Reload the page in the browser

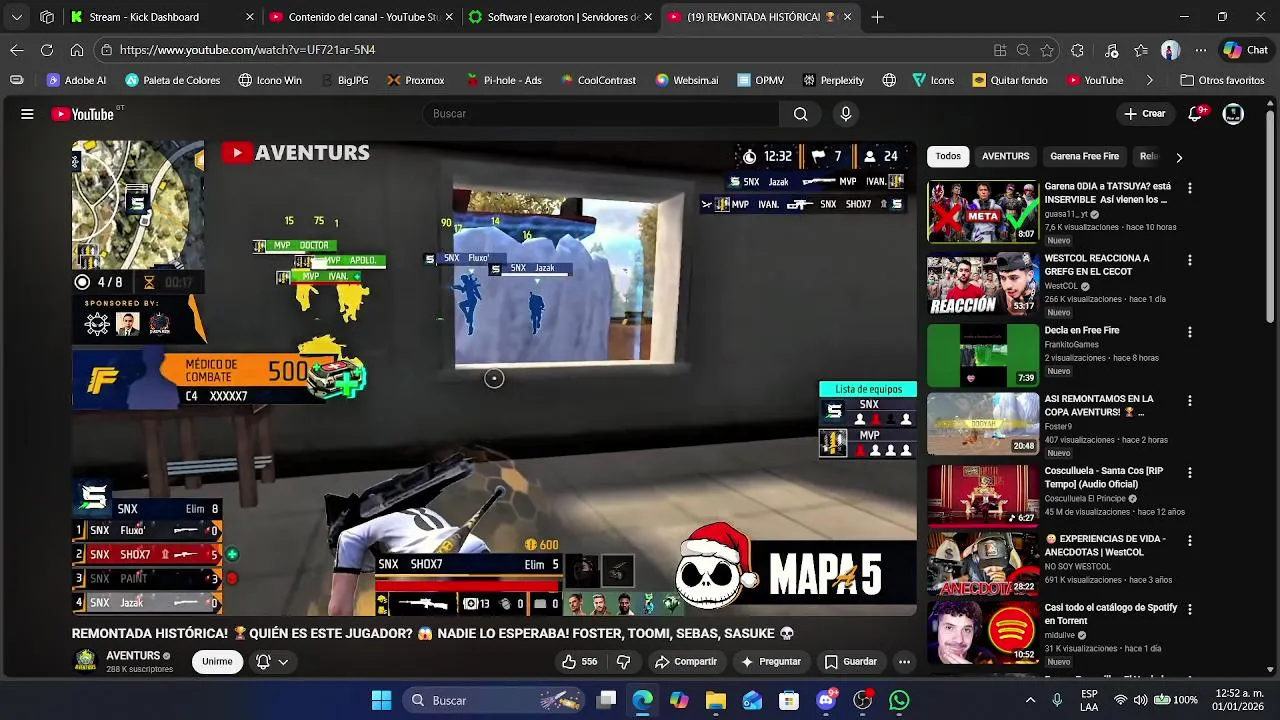pos(47,50)
